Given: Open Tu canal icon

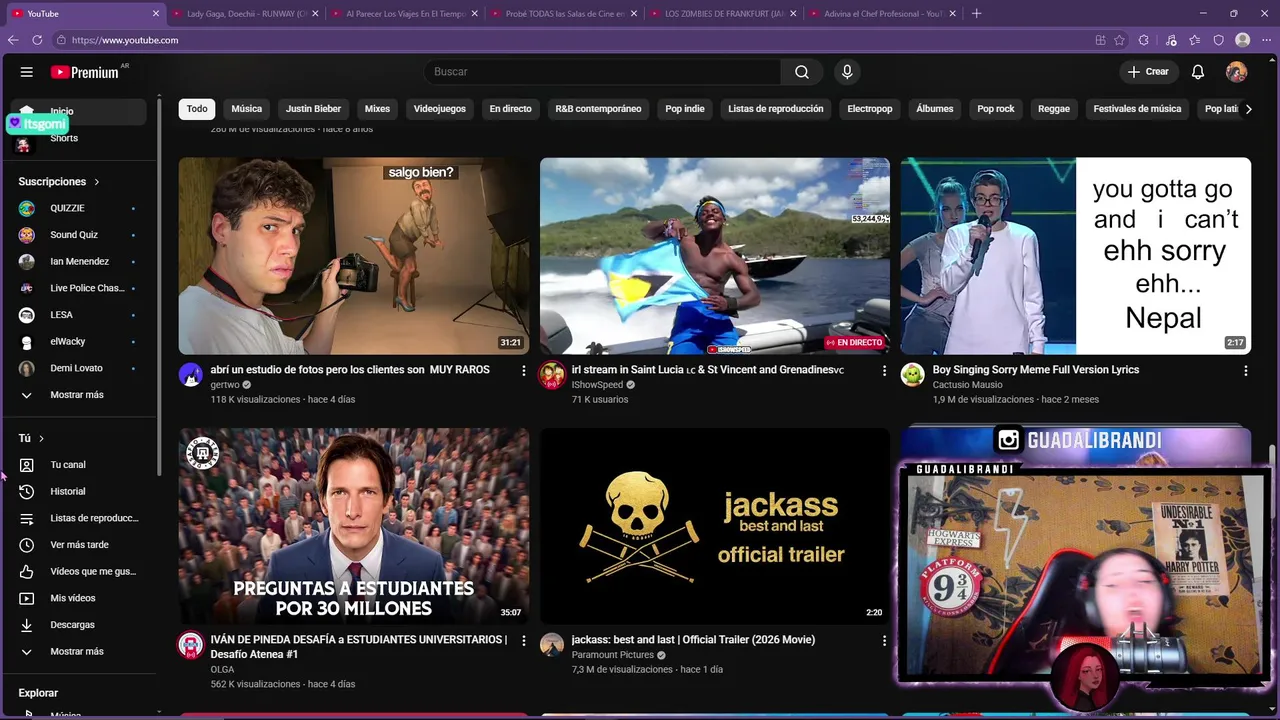Looking at the screenshot, I should (x=27, y=465).
